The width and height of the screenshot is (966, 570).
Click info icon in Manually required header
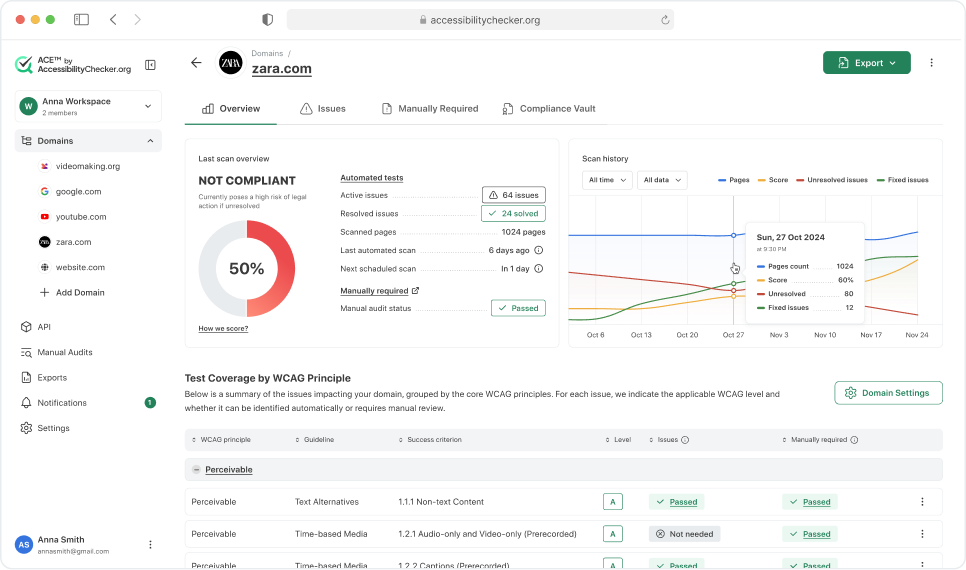tap(854, 440)
